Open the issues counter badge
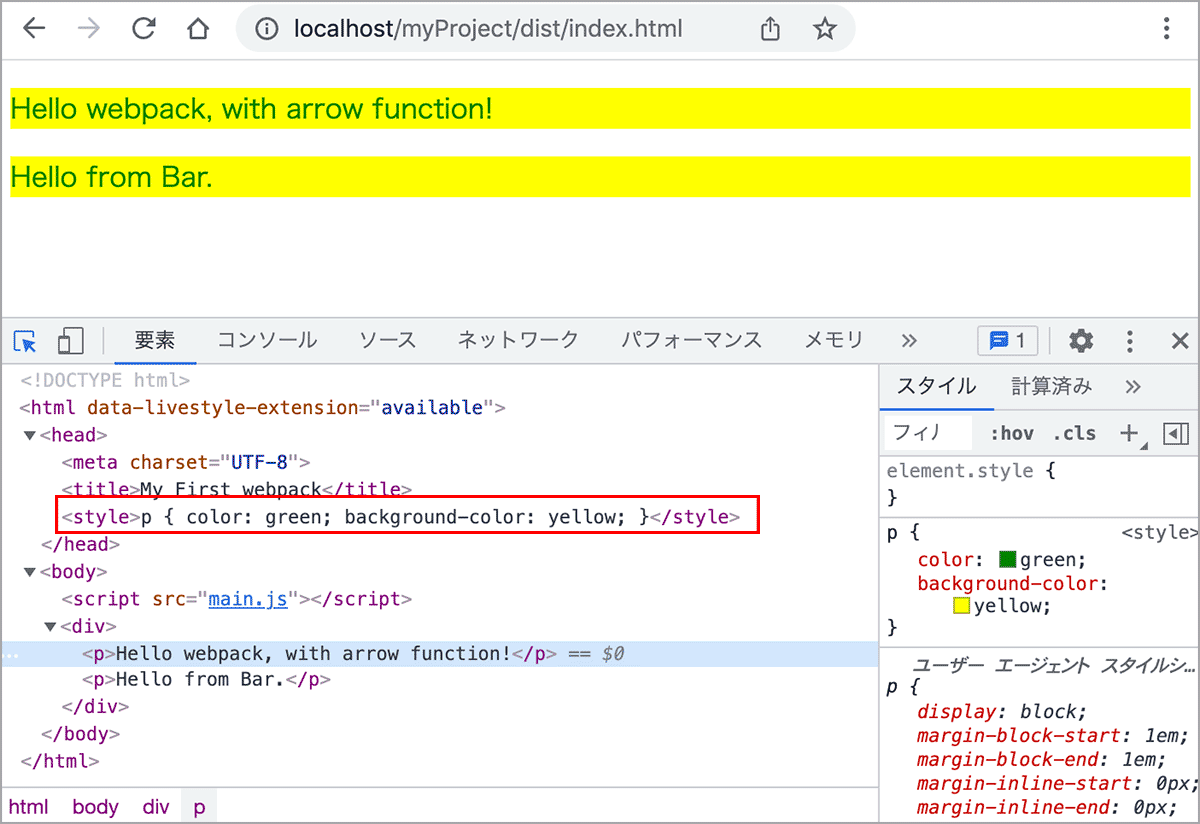The image size is (1200, 824). tap(1008, 341)
